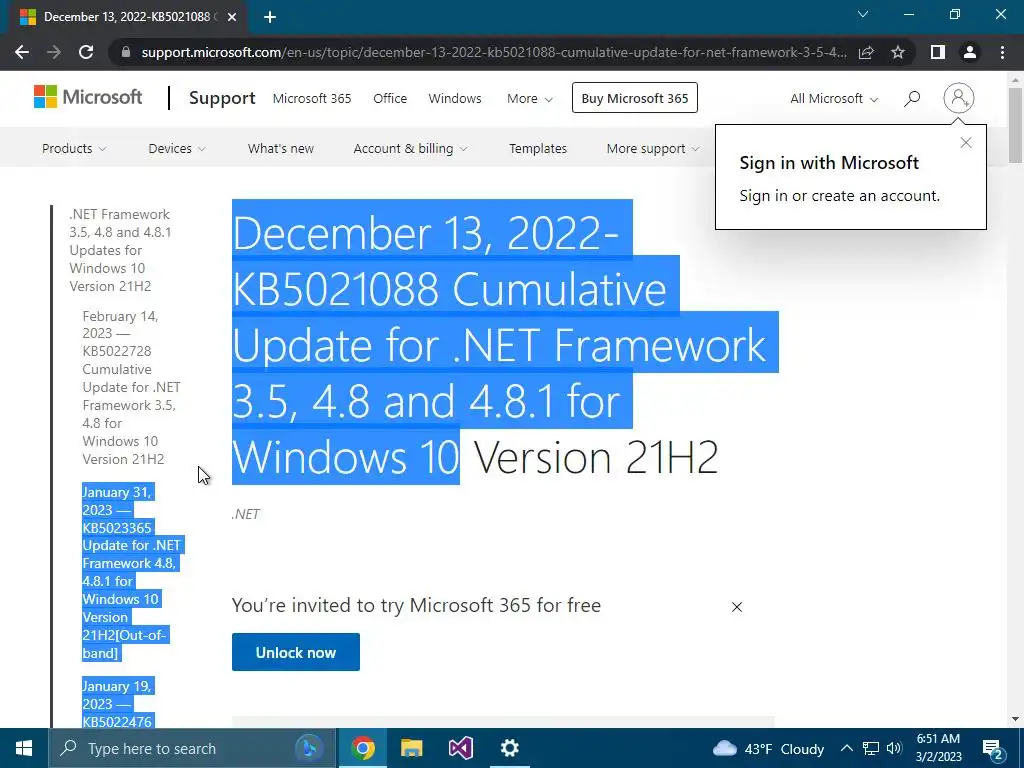Open the Windows menu item

(x=455, y=99)
